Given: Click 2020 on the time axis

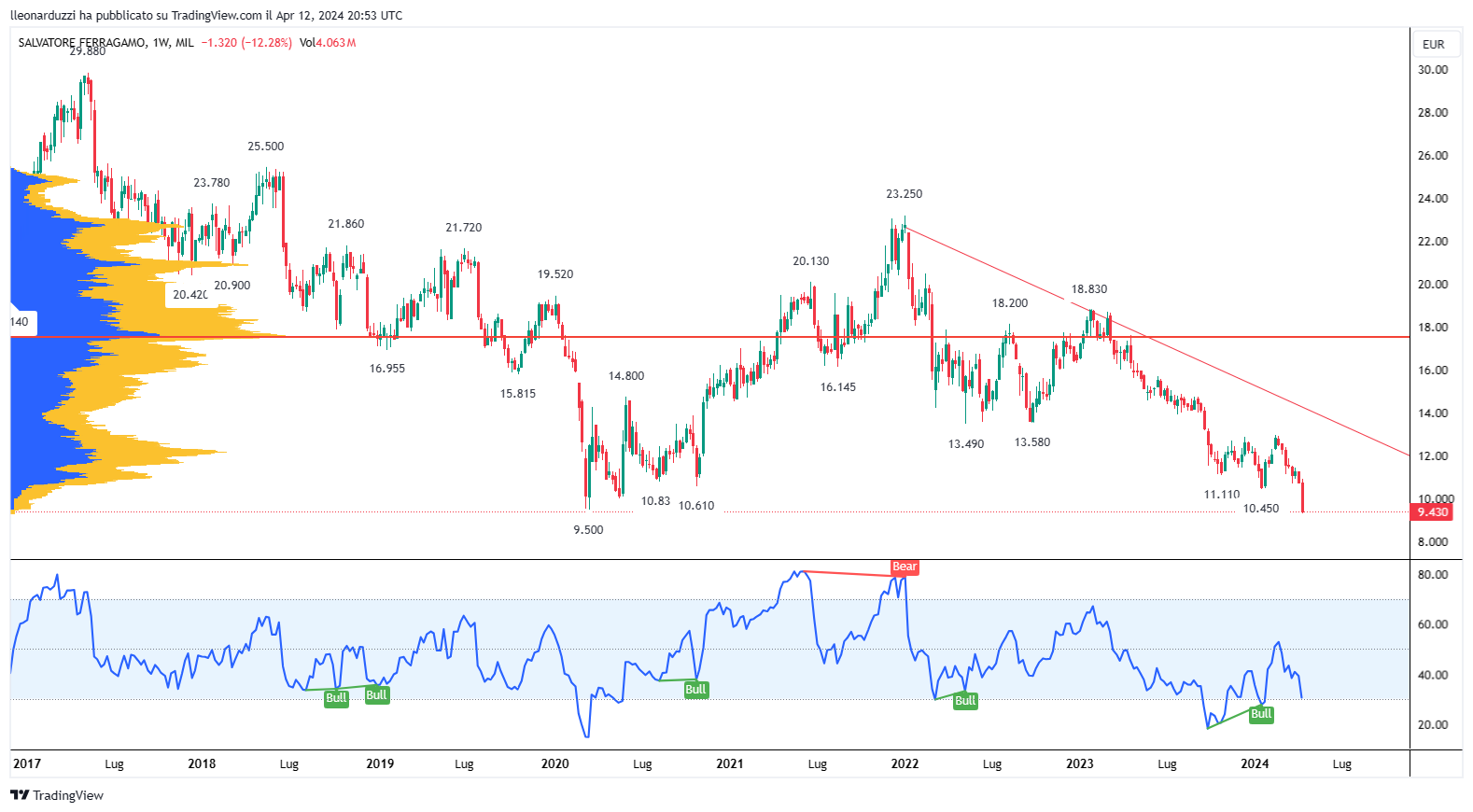Looking at the screenshot, I should click(x=554, y=763).
